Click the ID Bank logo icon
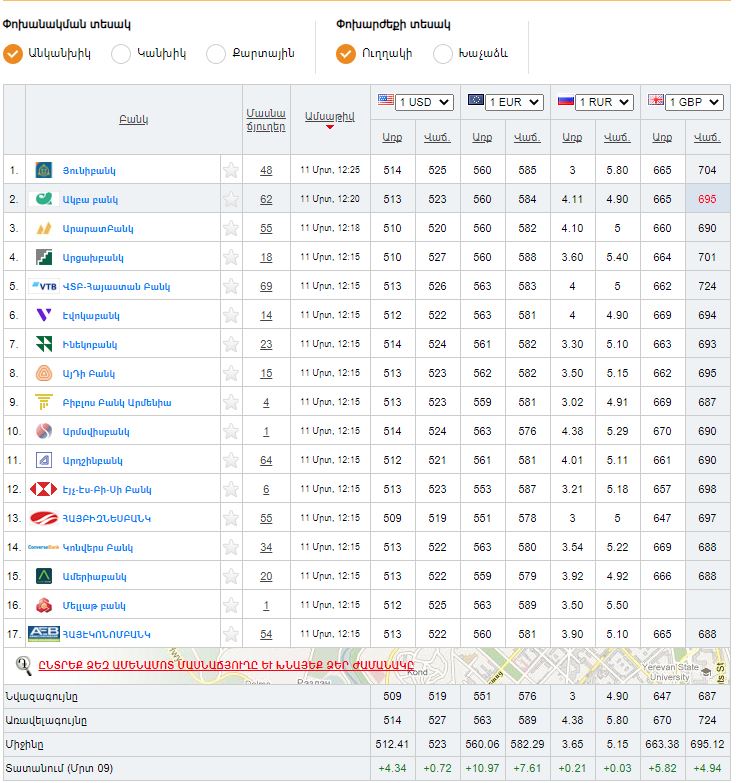This screenshot has width=736, height=783. [x=44, y=373]
